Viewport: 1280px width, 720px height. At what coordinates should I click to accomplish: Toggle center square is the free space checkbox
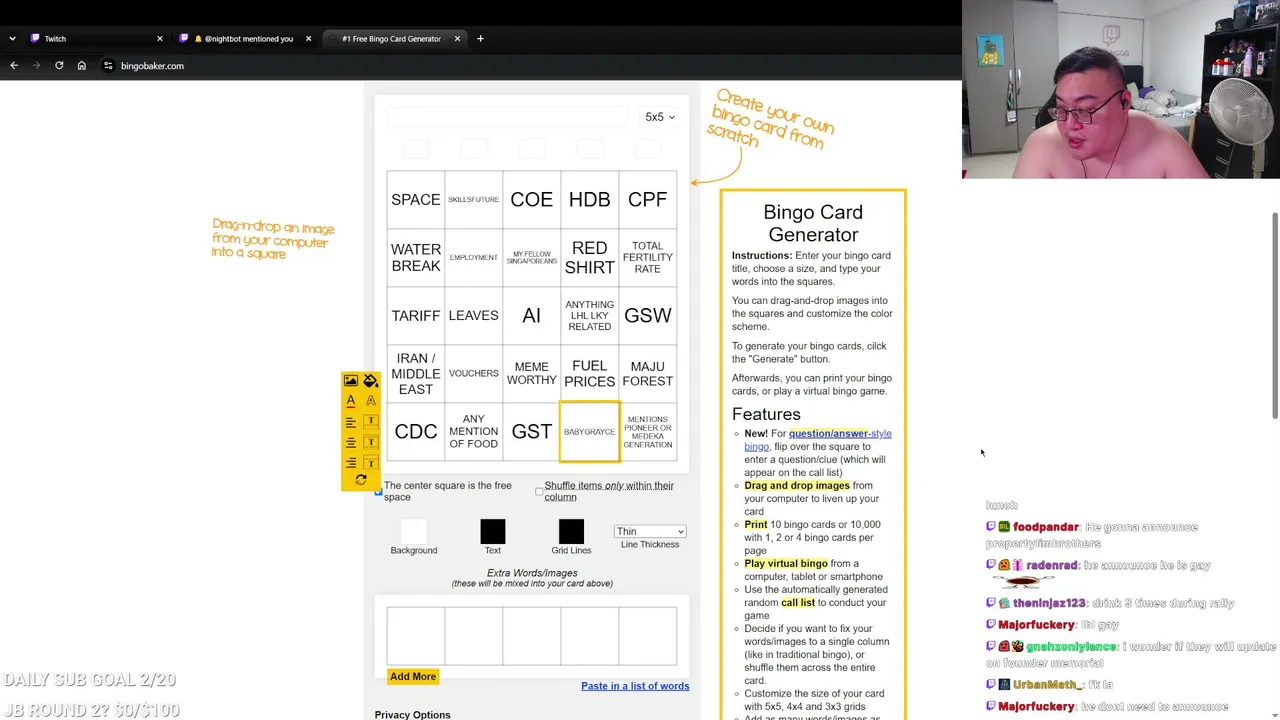pos(378,491)
